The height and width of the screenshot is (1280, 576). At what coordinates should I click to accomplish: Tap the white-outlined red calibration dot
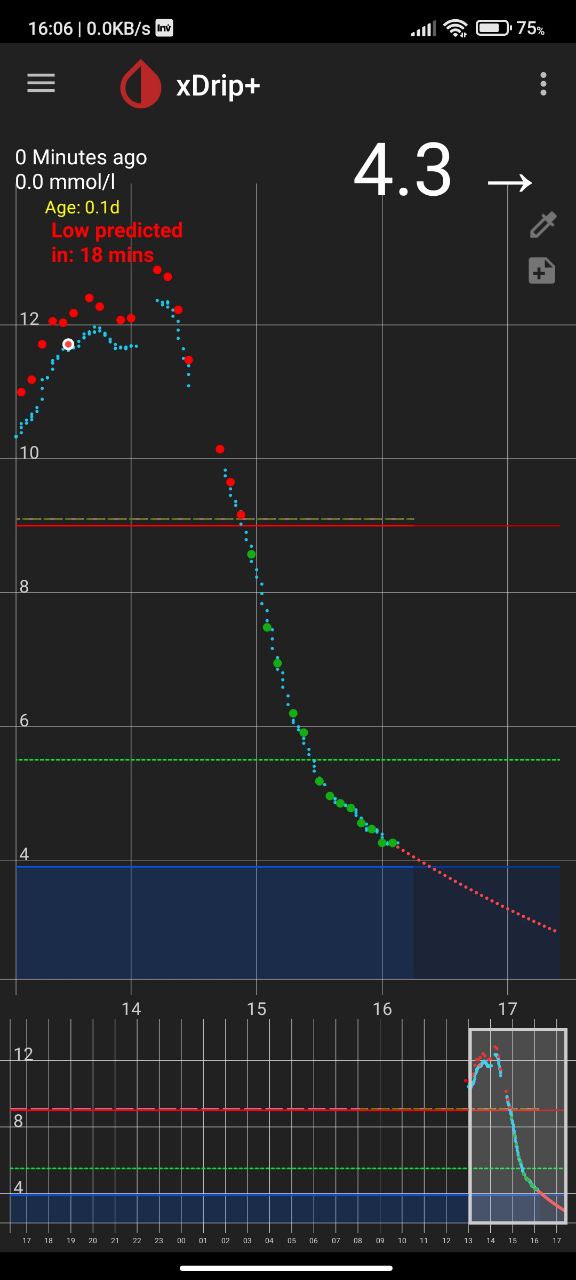pos(69,344)
